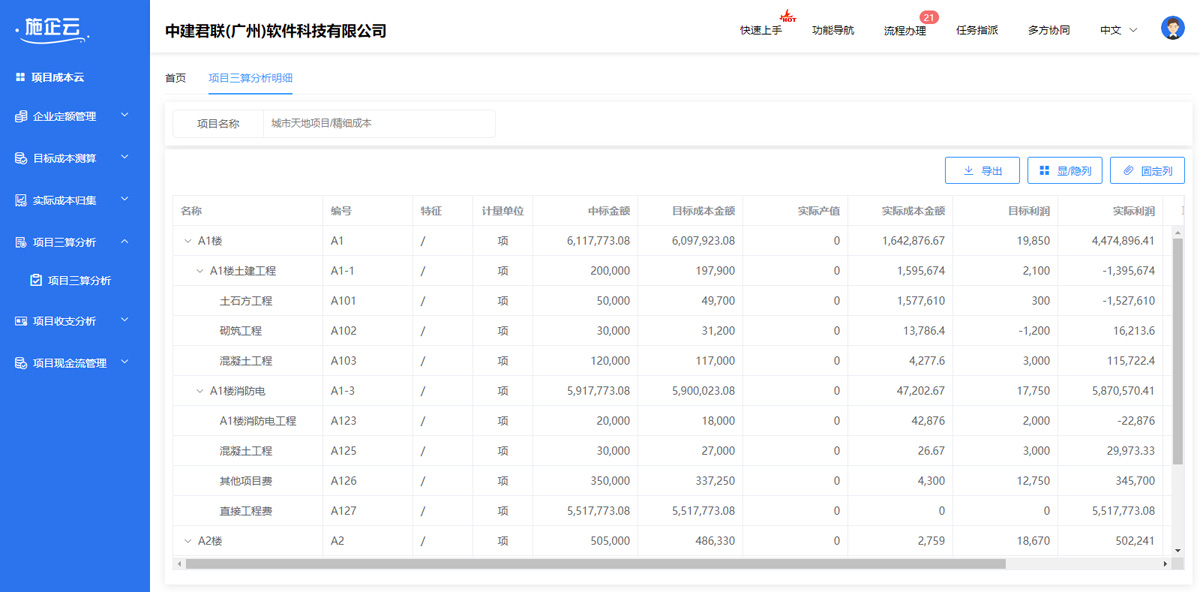
Task: Click the 实际成本归集 sidebar icon
Action: coord(21,201)
